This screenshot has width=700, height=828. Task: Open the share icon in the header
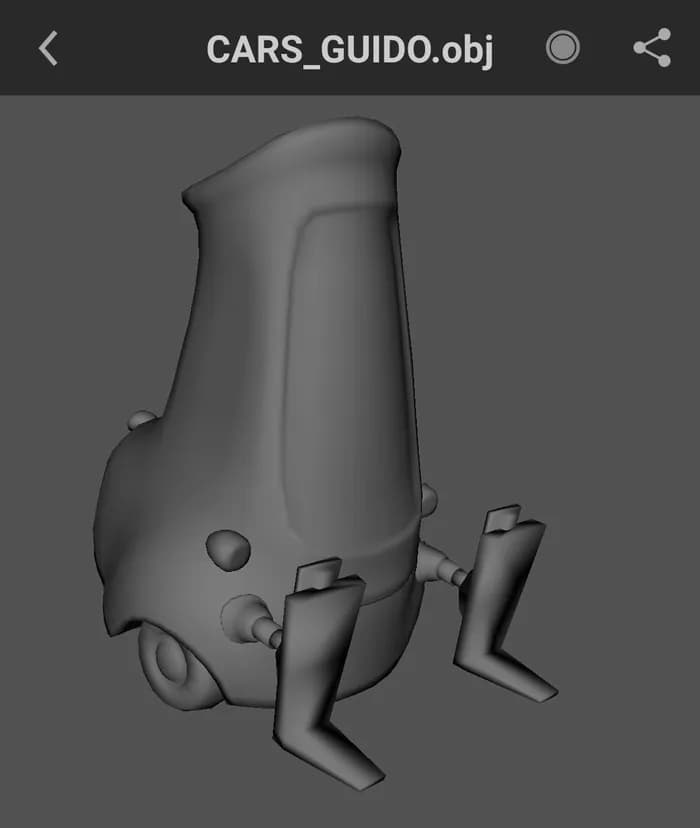[x=652, y=48]
